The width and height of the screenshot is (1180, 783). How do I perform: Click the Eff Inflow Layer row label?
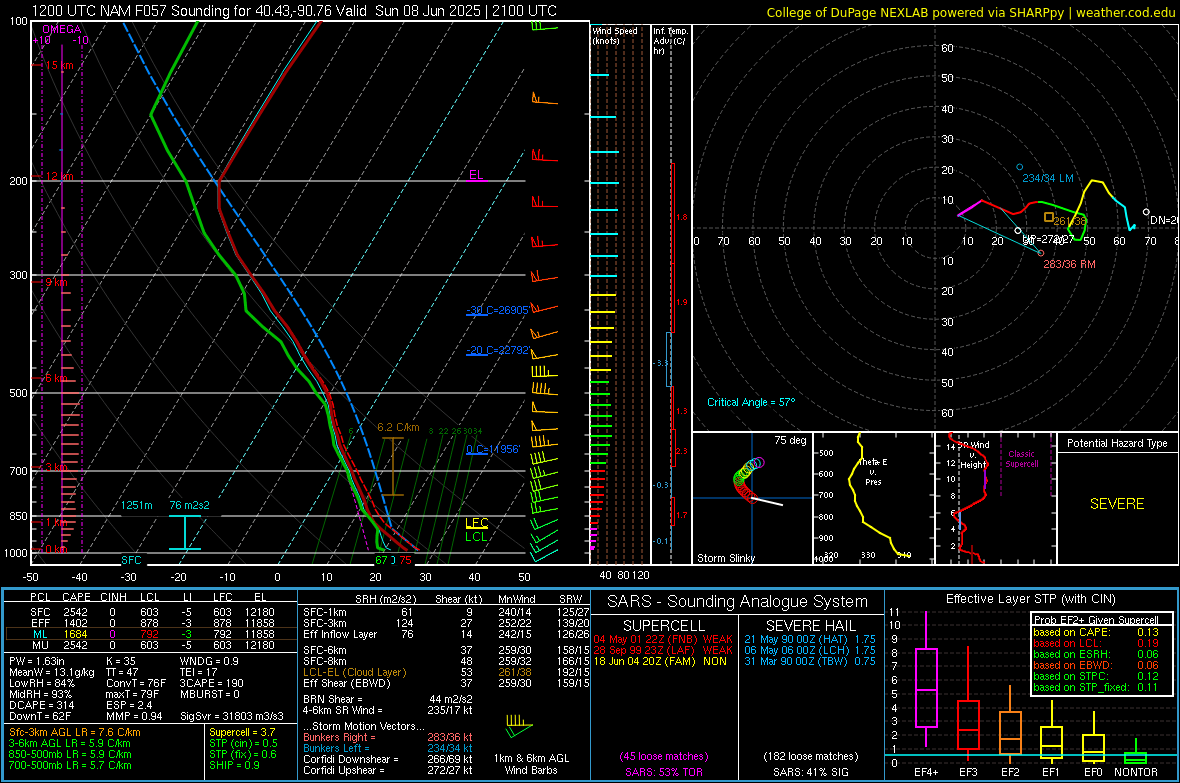coord(340,634)
